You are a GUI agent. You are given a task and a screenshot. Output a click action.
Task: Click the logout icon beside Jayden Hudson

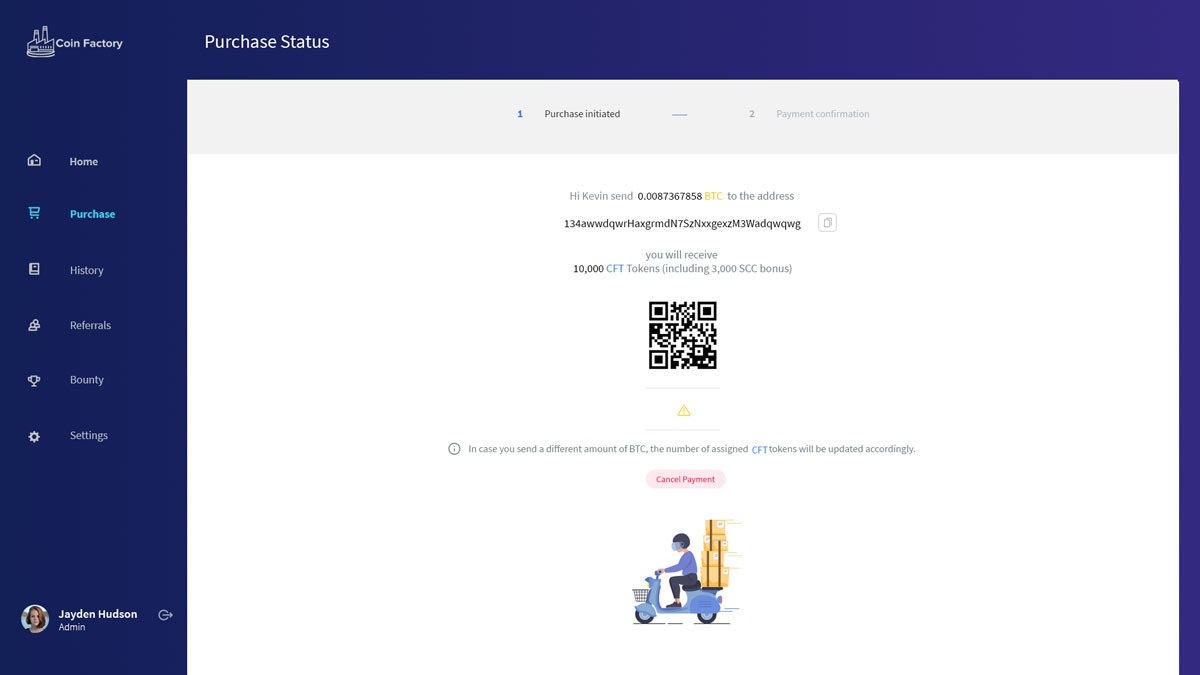point(165,614)
